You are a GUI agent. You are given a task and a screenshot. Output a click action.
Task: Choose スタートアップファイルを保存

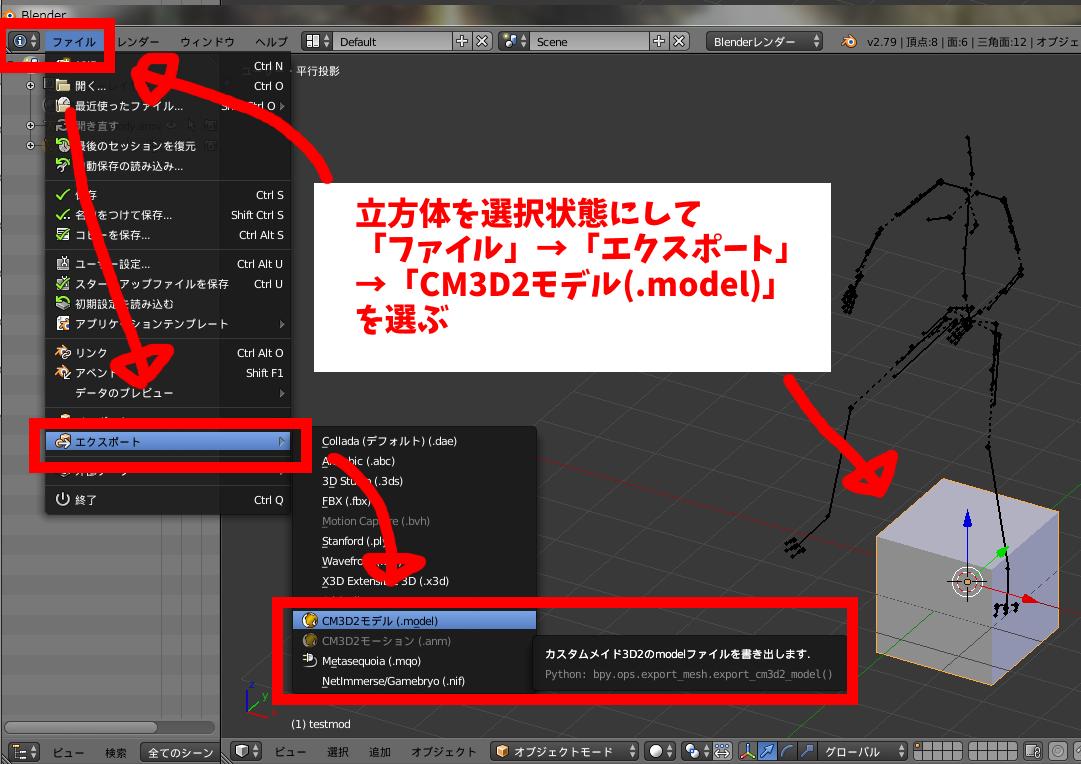(x=168, y=284)
